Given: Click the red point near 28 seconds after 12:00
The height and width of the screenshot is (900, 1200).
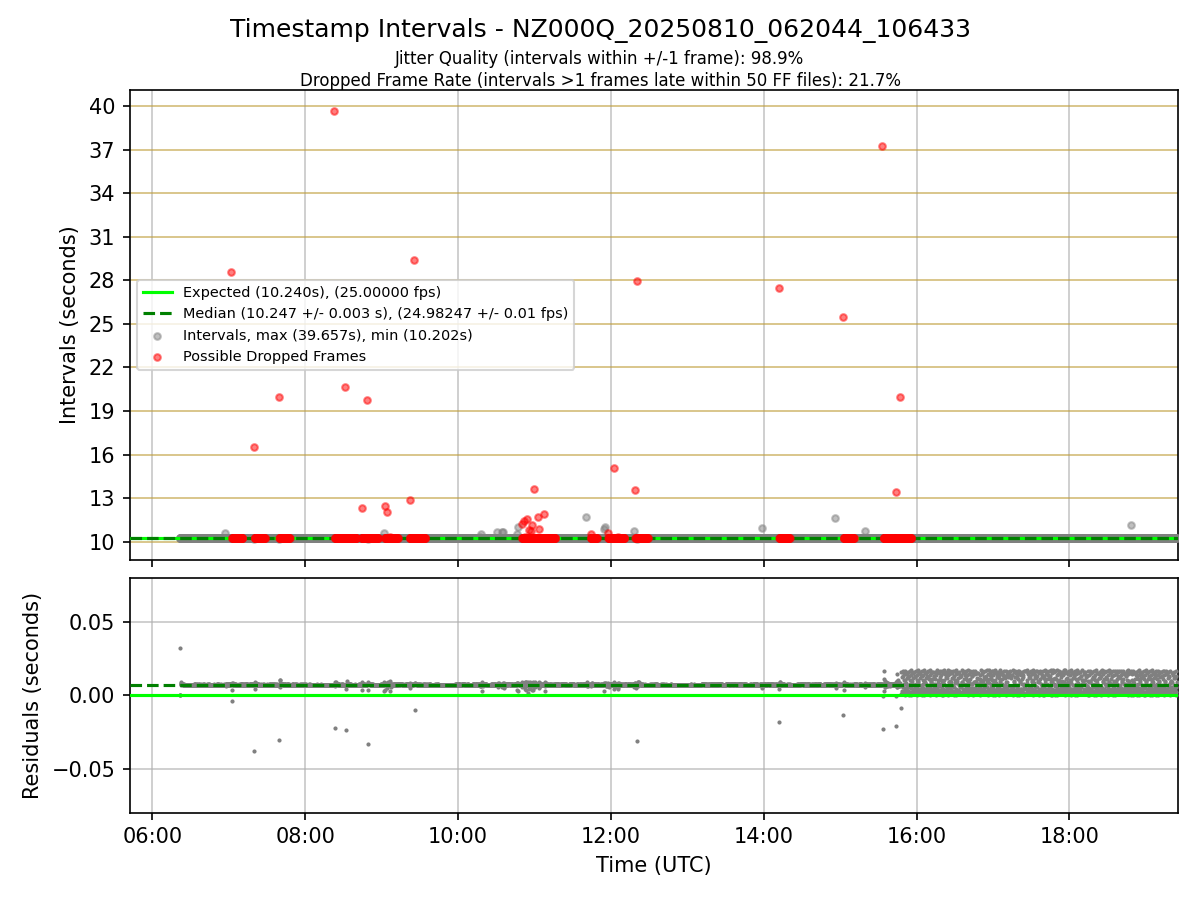Looking at the screenshot, I should [x=637, y=281].
